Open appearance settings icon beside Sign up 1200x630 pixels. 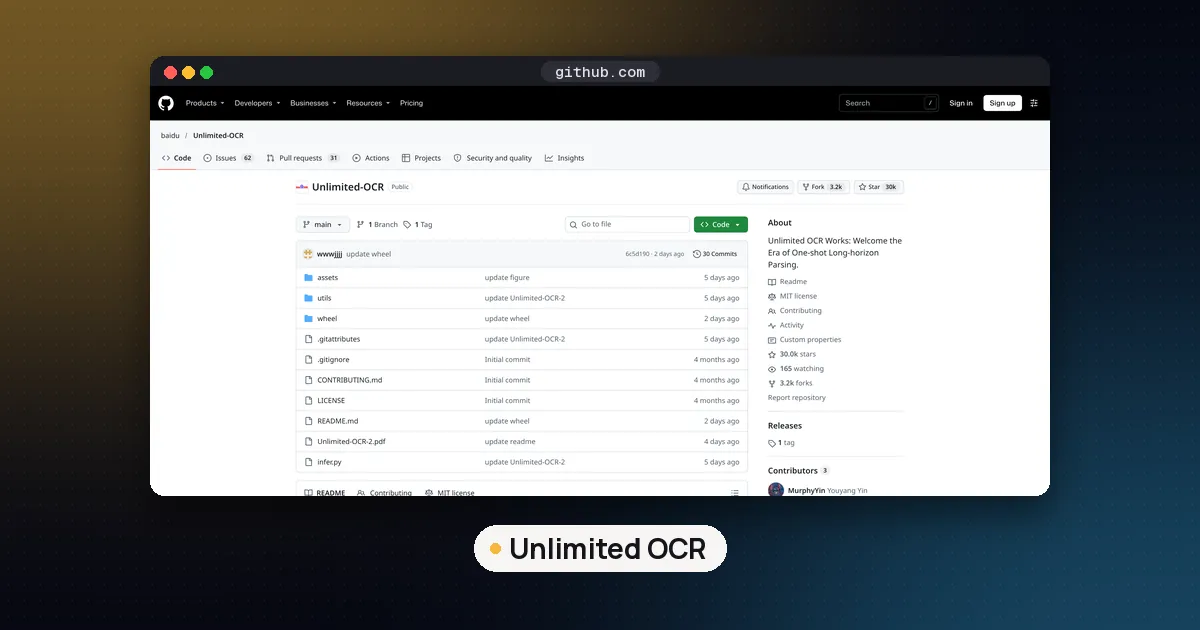coord(1034,103)
